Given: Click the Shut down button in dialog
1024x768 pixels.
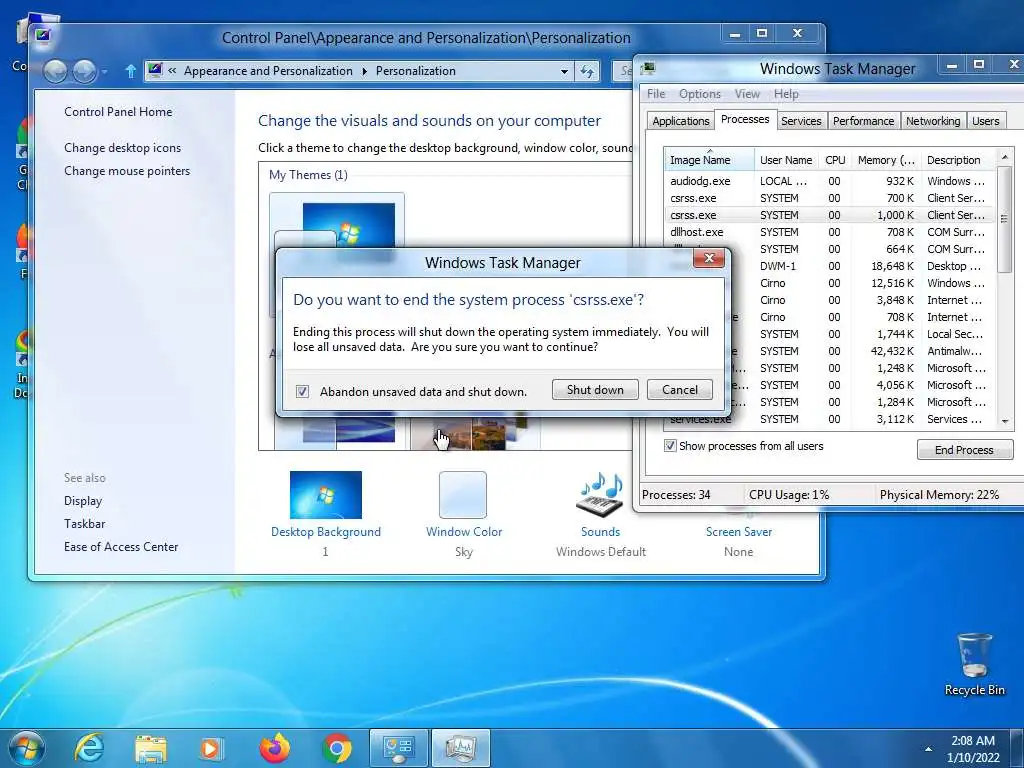Looking at the screenshot, I should pos(595,390).
